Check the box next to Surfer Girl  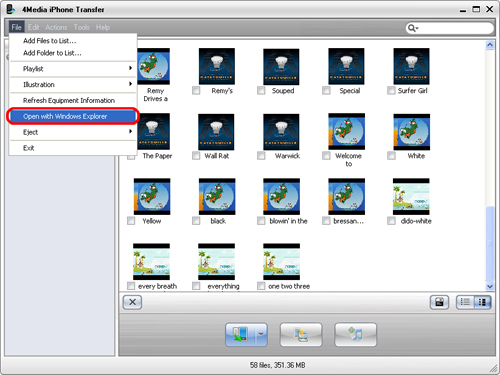[x=391, y=91]
